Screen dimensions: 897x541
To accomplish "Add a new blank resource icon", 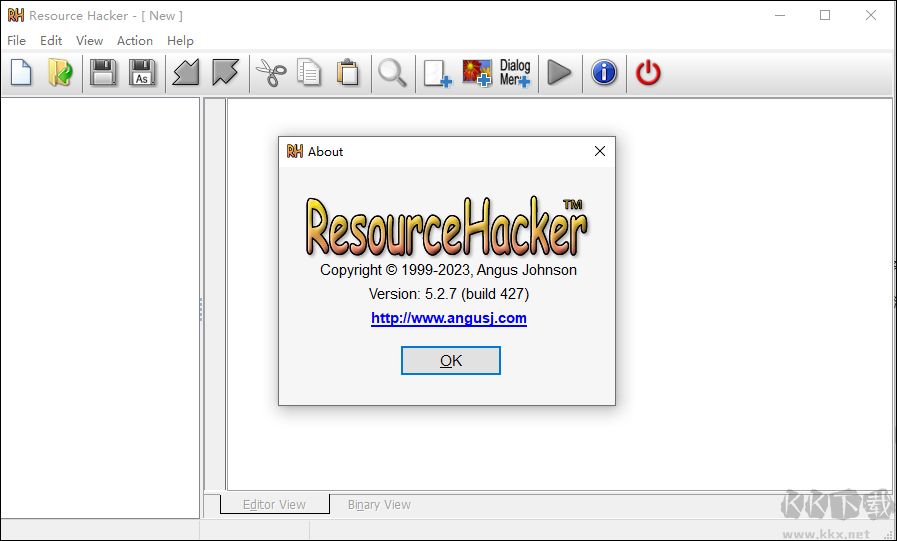I will pos(437,73).
